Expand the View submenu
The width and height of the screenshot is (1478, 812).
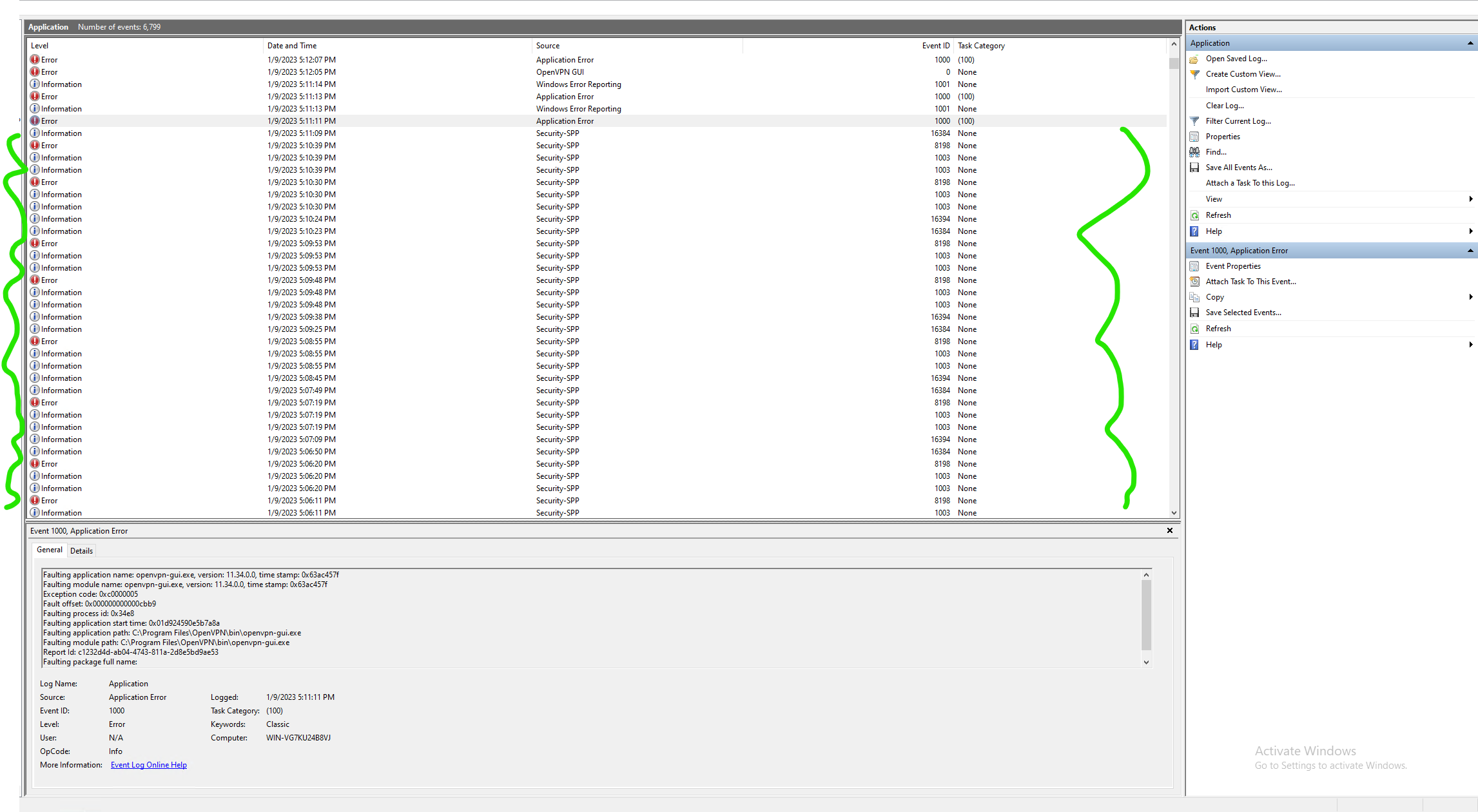pyautogui.click(x=1470, y=198)
